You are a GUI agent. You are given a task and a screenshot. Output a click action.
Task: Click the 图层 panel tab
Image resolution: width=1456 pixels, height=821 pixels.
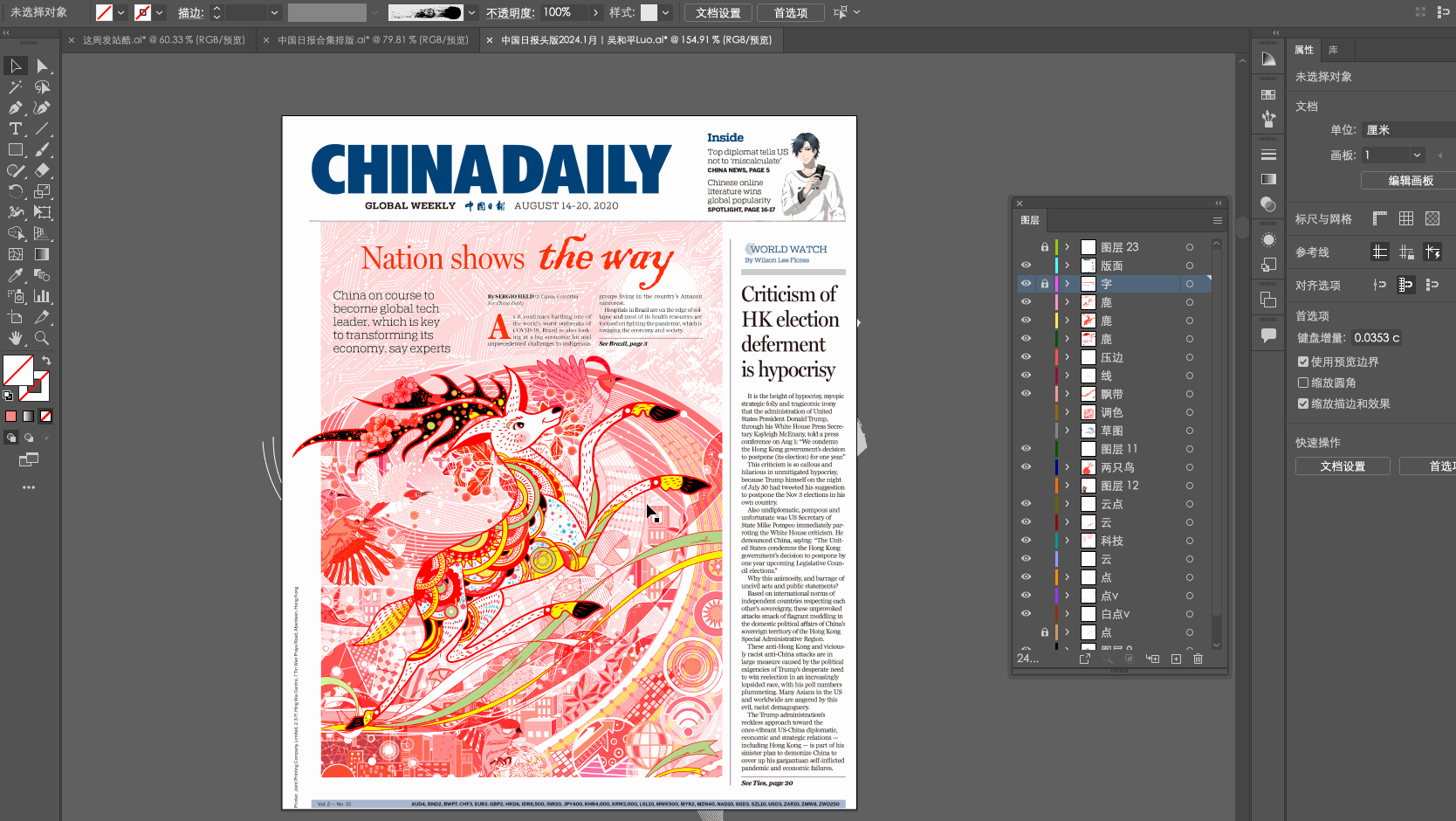[x=1030, y=220]
